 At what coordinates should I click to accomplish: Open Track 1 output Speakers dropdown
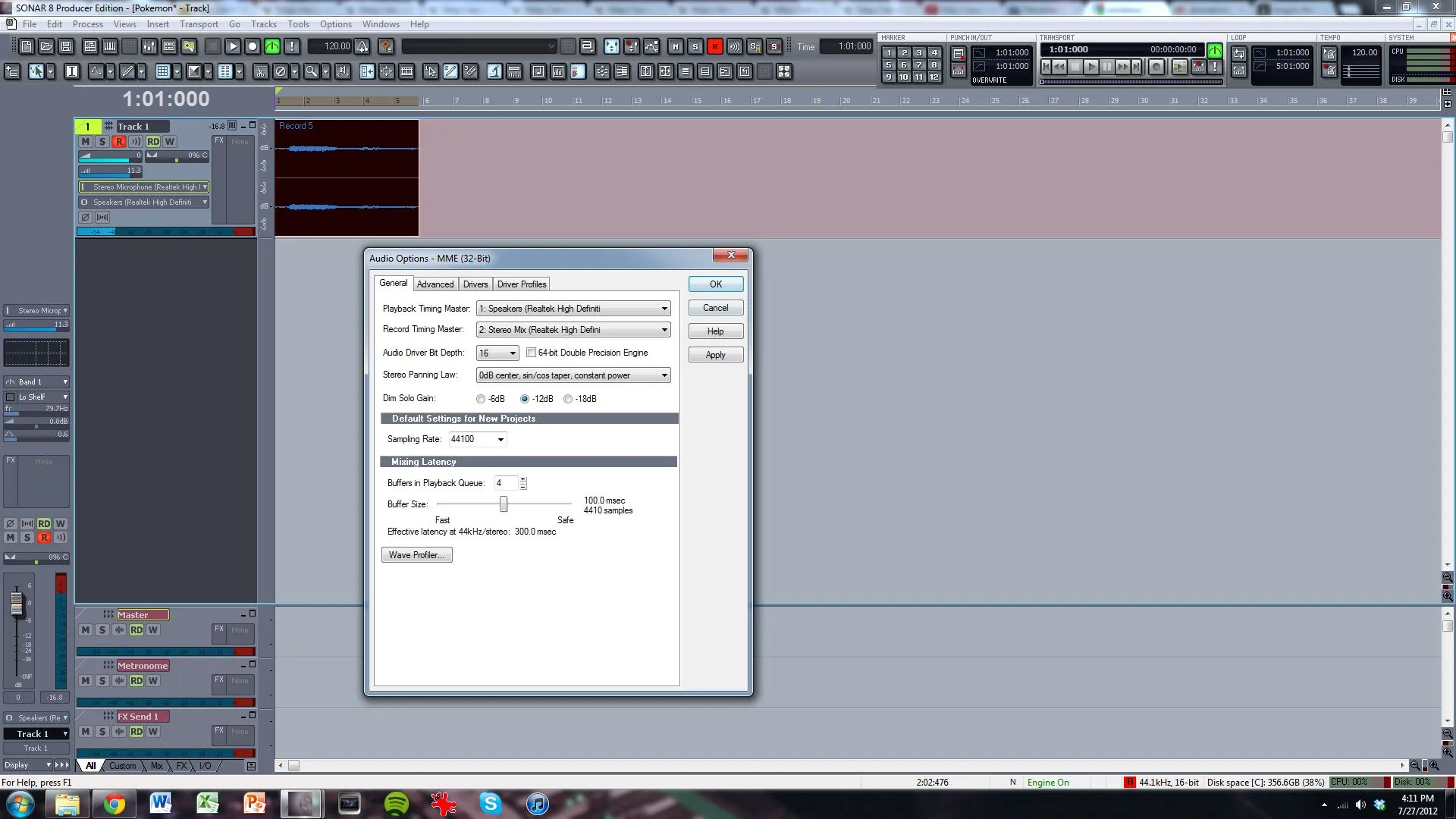[x=143, y=202]
